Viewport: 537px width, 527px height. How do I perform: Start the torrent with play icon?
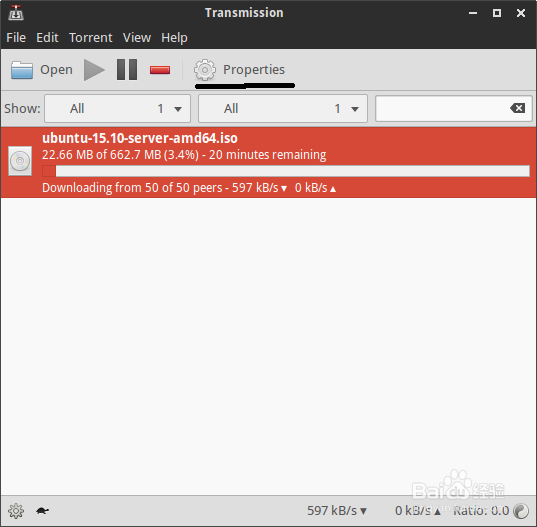[94, 70]
